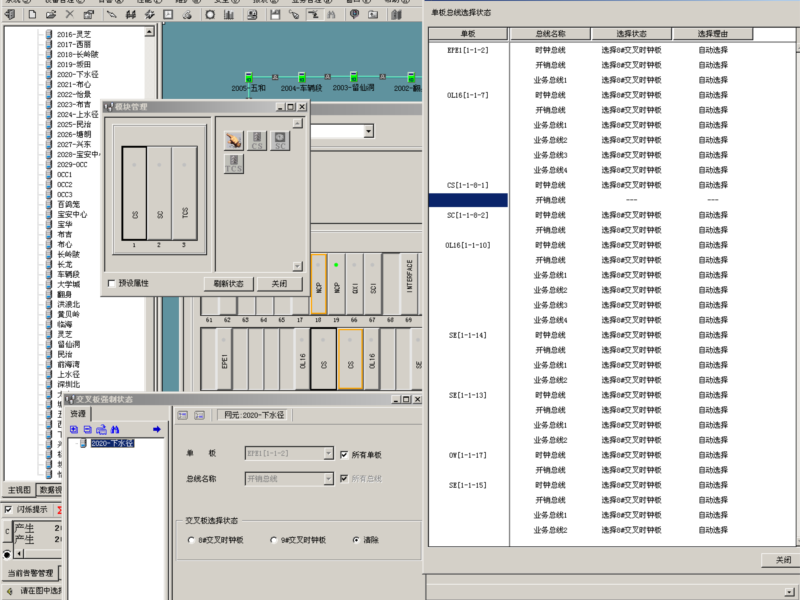Image resolution: width=800 pixels, height=600 pixels.
Task: Open the 单板 dropdown showing EPE1[1-1-2]
Action: [x=328, y=453]
